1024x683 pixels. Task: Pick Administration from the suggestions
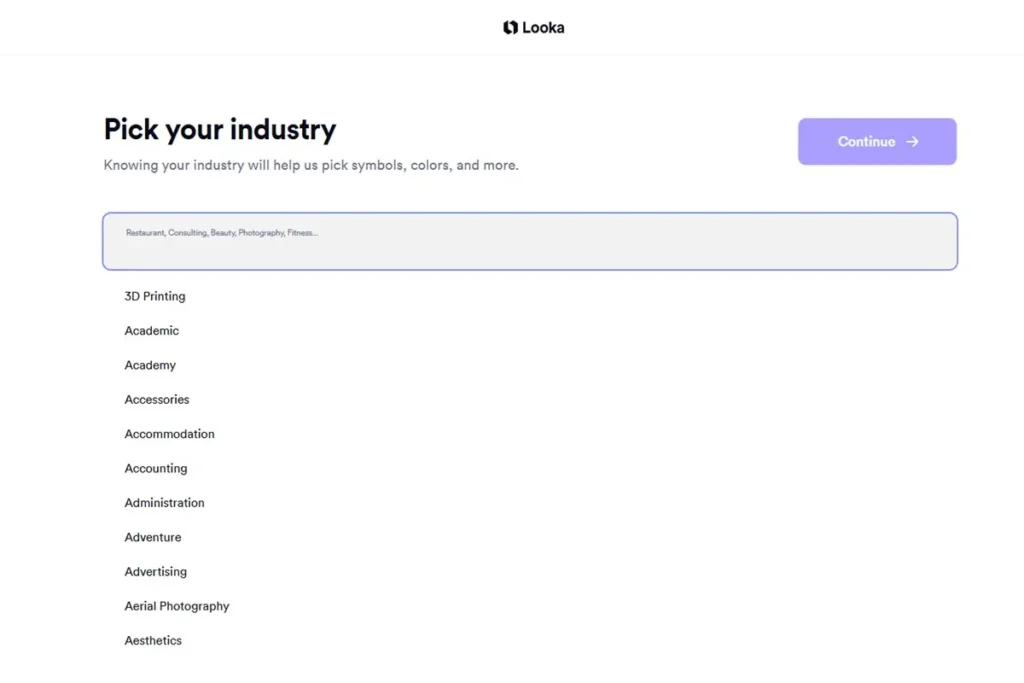pyautogui.click(x=165, y=503)
